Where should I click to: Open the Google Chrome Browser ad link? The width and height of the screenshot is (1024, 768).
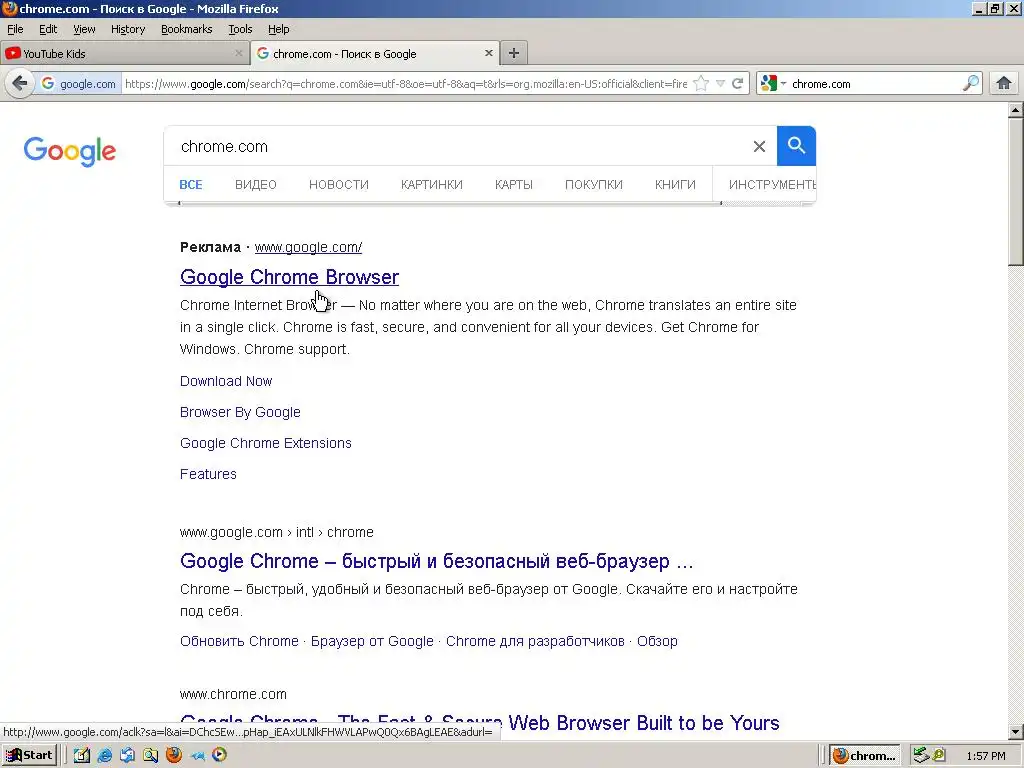click(289, 277)
